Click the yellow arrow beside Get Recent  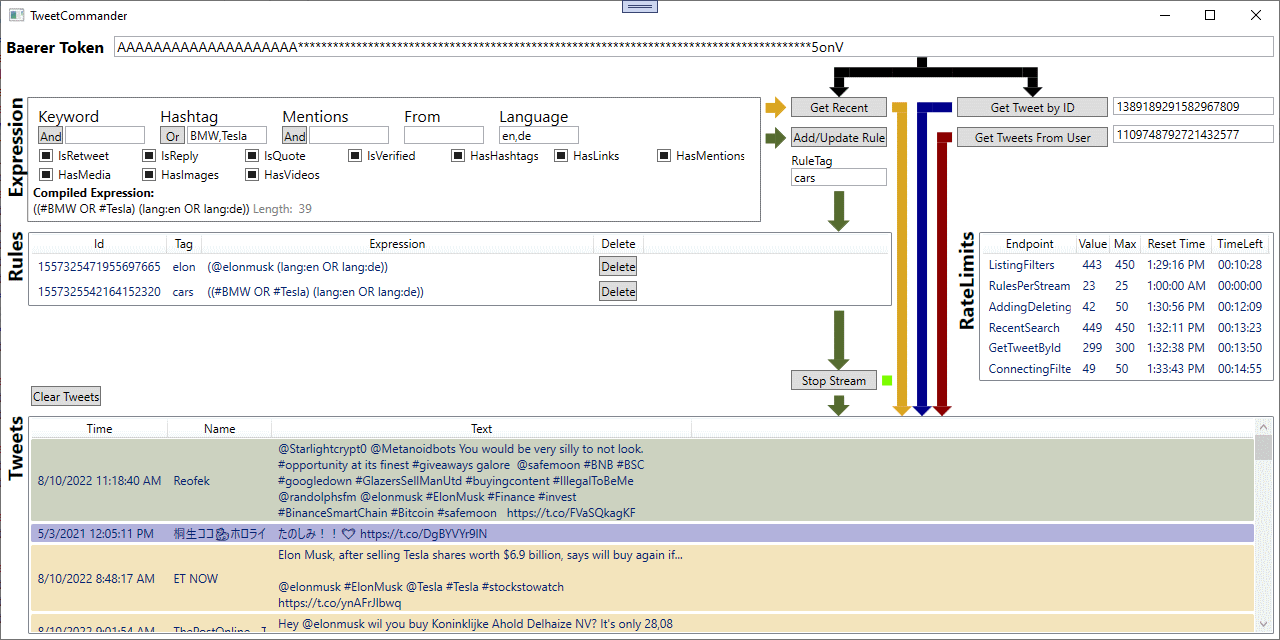coord(775,107)
